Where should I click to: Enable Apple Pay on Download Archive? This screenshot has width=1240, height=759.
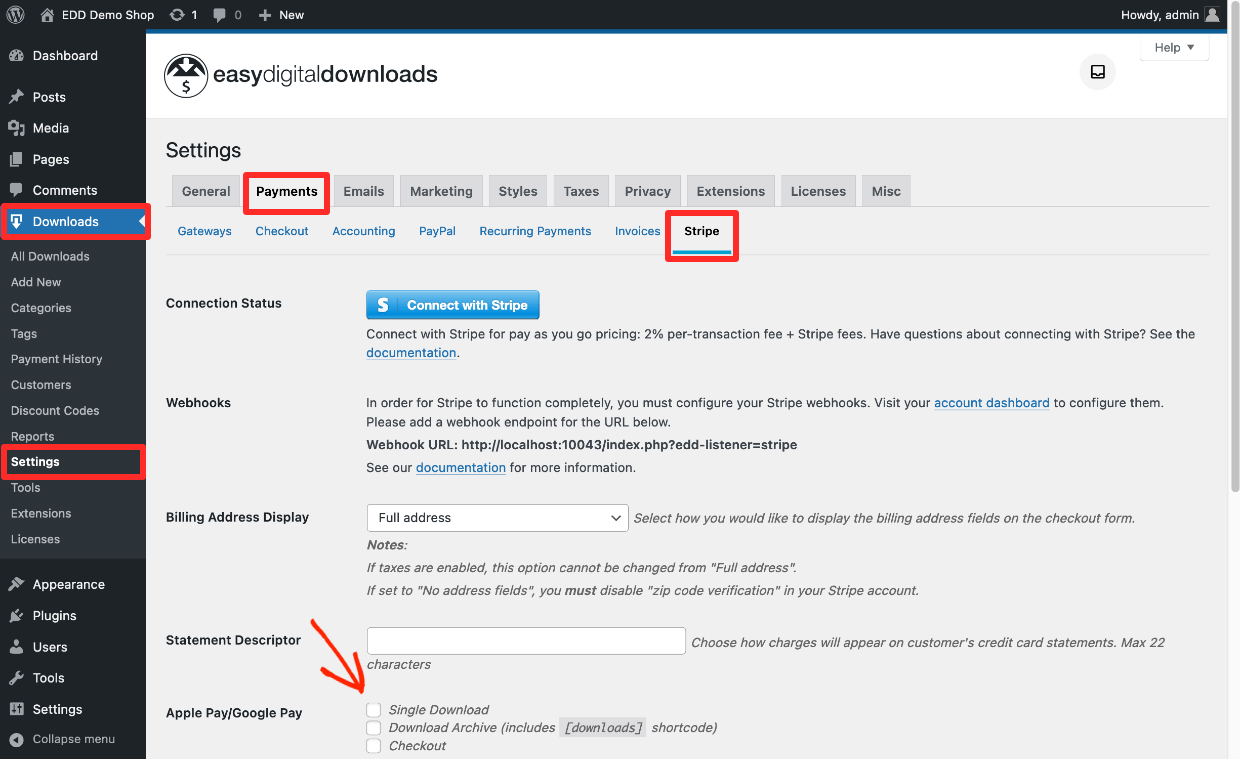click(x=374, y=728)
